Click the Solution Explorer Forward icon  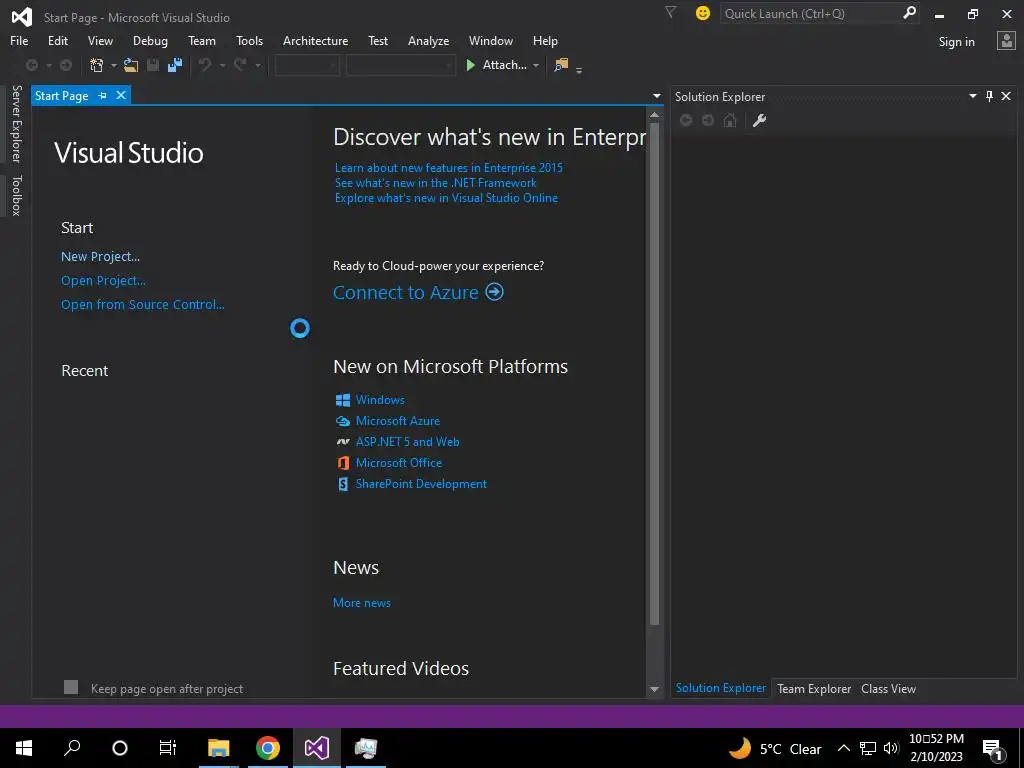tap(708, 120)
